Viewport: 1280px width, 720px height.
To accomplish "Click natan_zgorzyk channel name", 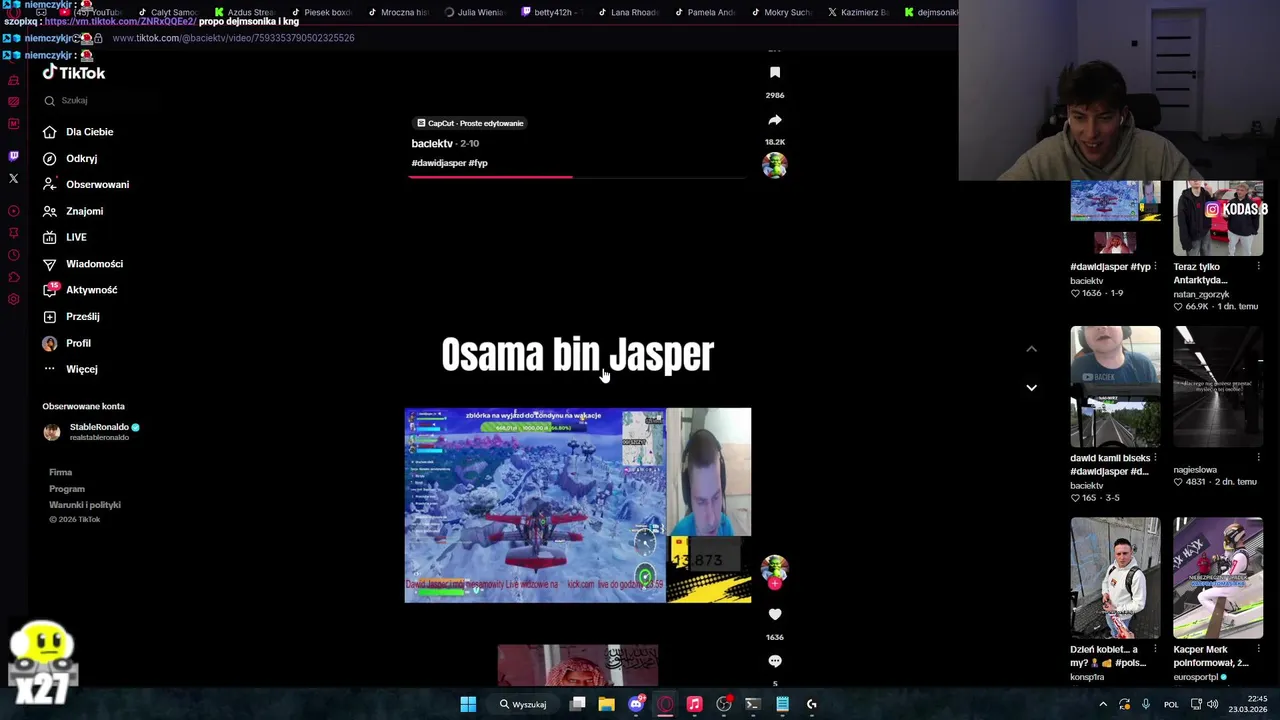I will coord(1201,294).
